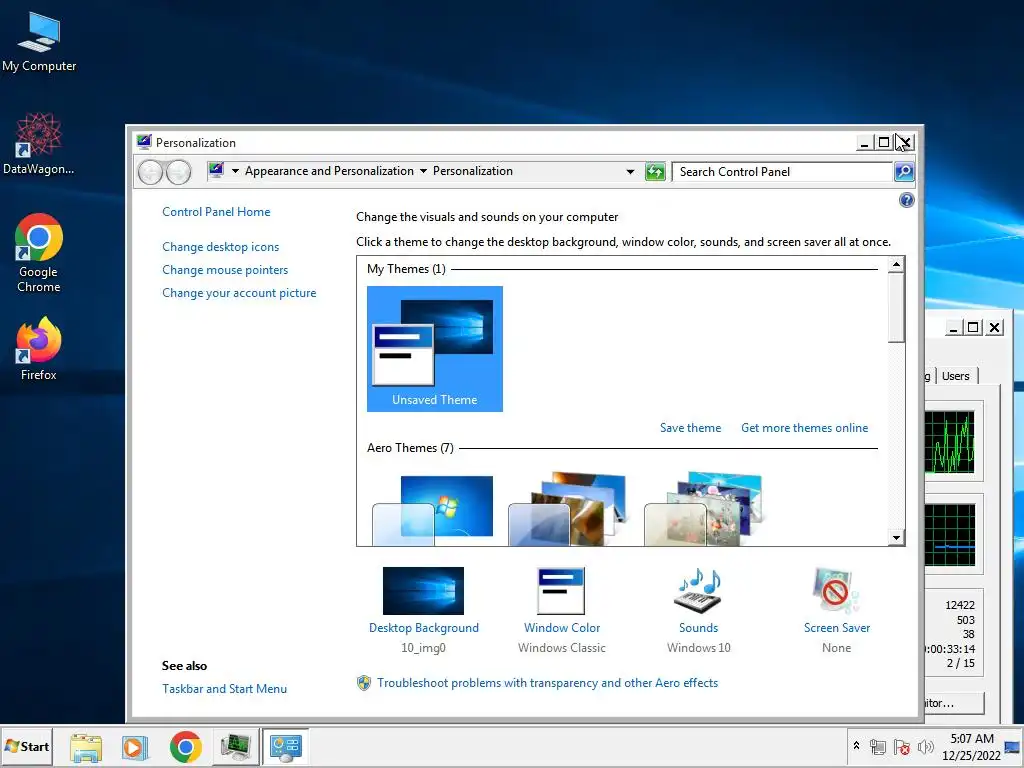The width and height of the screenshot is (1024, 768).
Task: Open the Desktop Background settings icon
Action: tap(423, 591)
